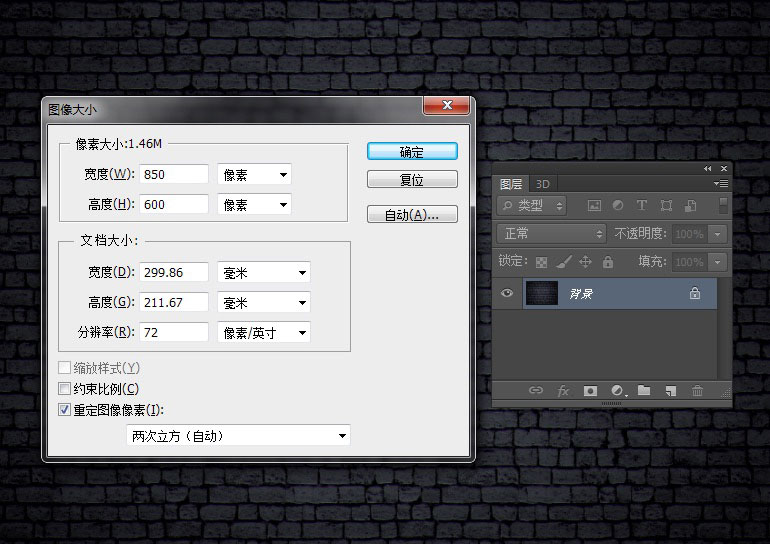Close the Layers panel

[724, 168]
